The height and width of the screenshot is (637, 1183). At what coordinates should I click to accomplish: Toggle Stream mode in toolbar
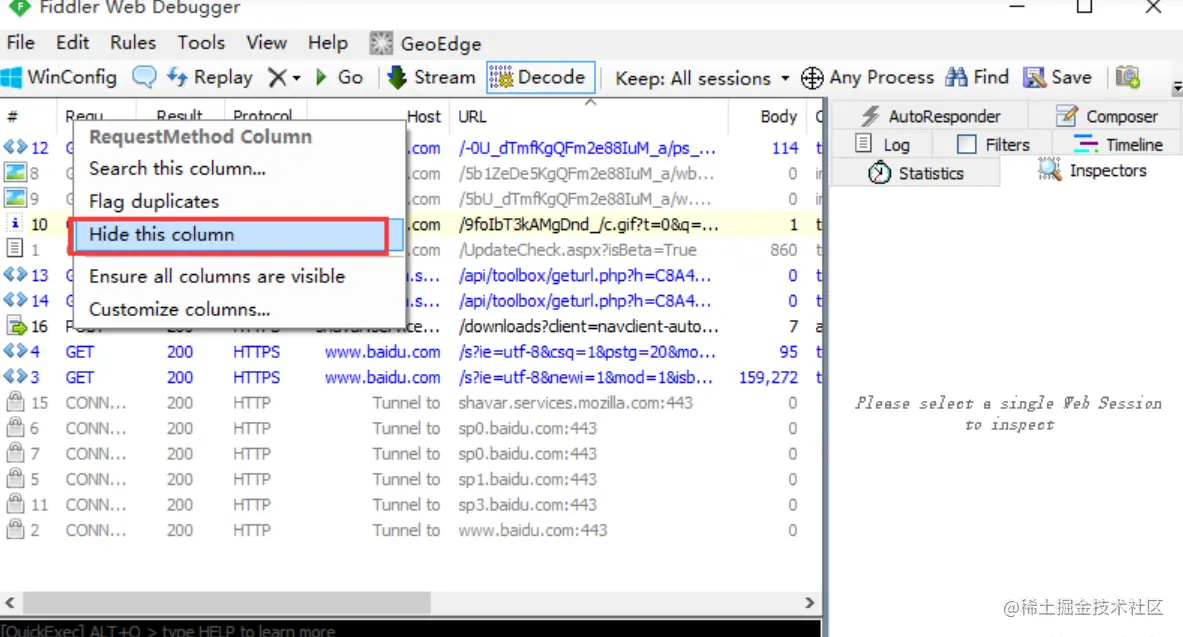(431, 77)
